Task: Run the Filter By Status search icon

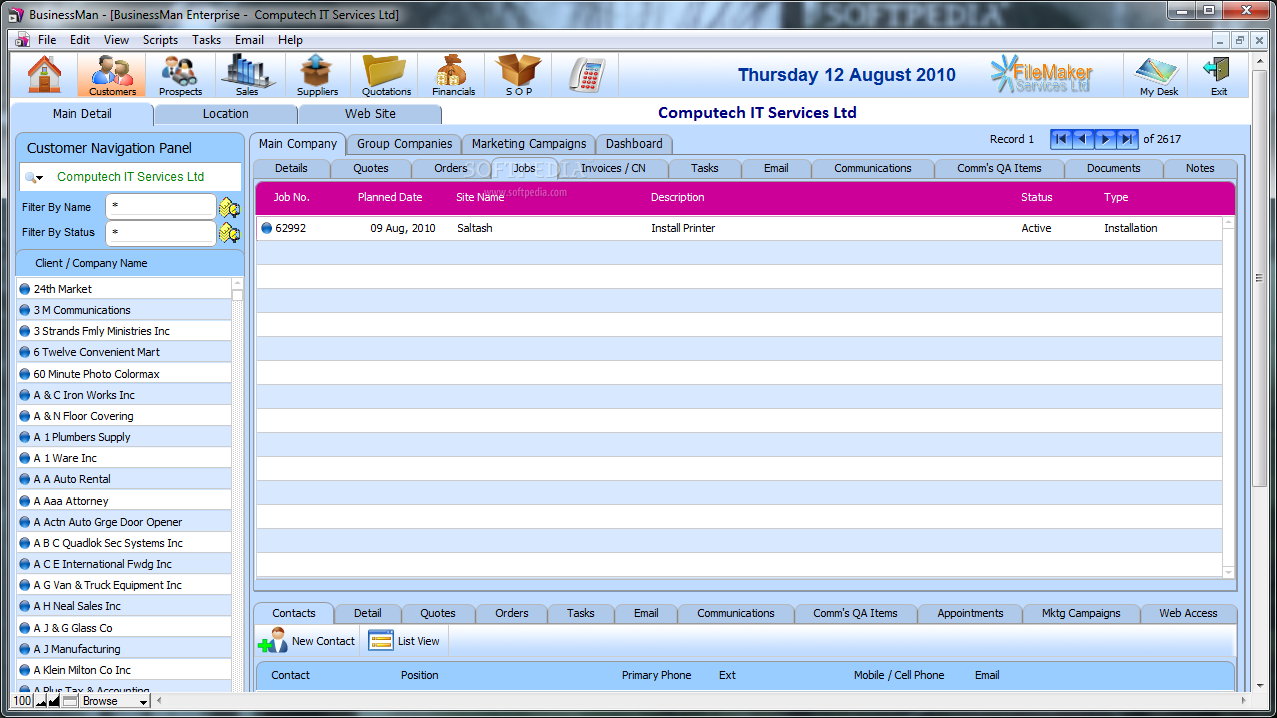Action: click(230, 233)
